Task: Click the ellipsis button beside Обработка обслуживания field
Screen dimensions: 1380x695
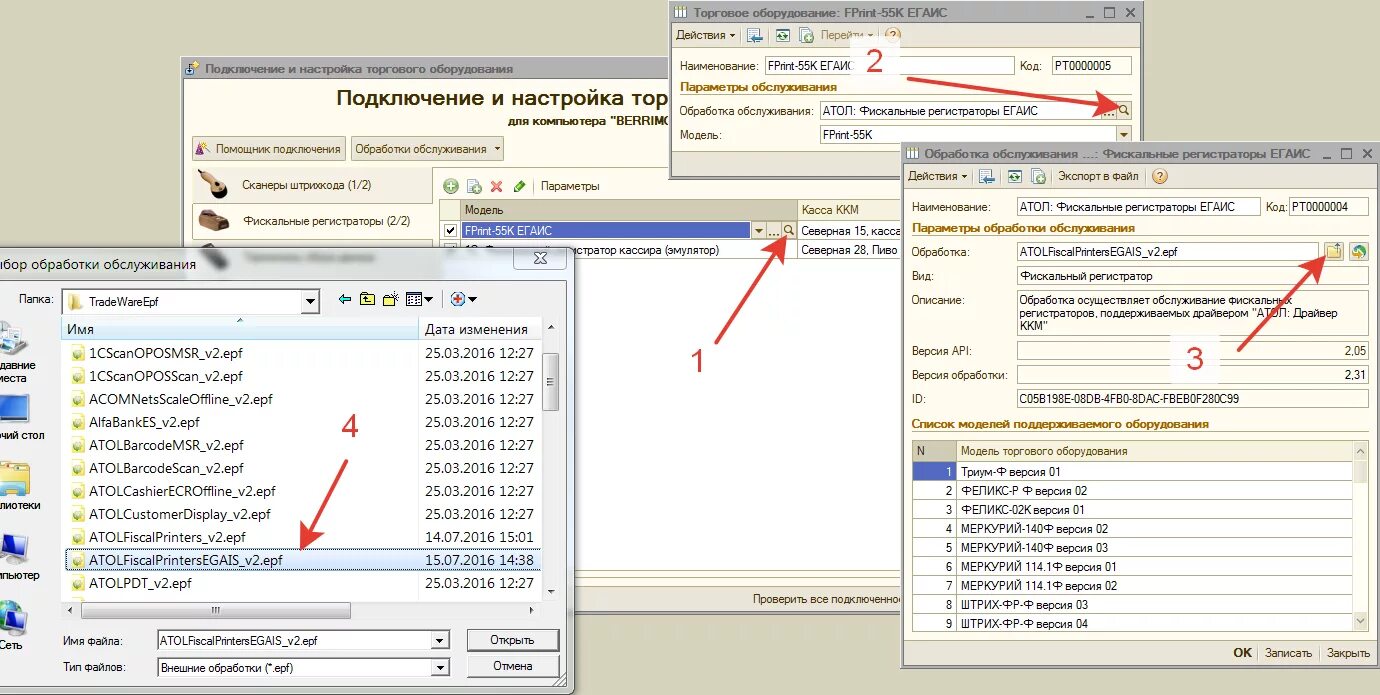Action: pos(1109,111)
